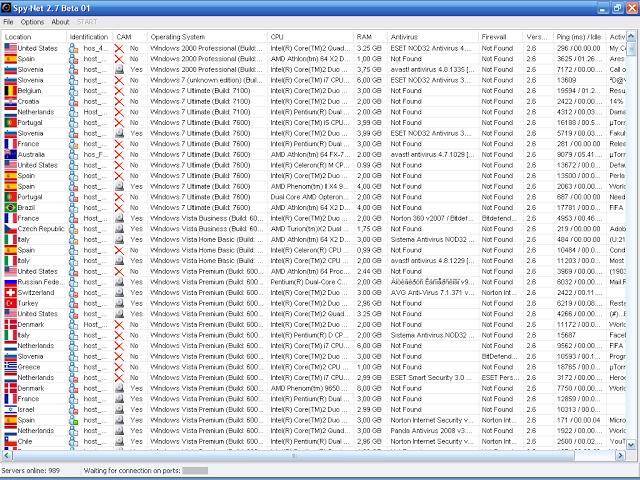The height and width of the screenshot is (480, 640).
Task: Click the webcam icon in Israel row
Action: 119,409
